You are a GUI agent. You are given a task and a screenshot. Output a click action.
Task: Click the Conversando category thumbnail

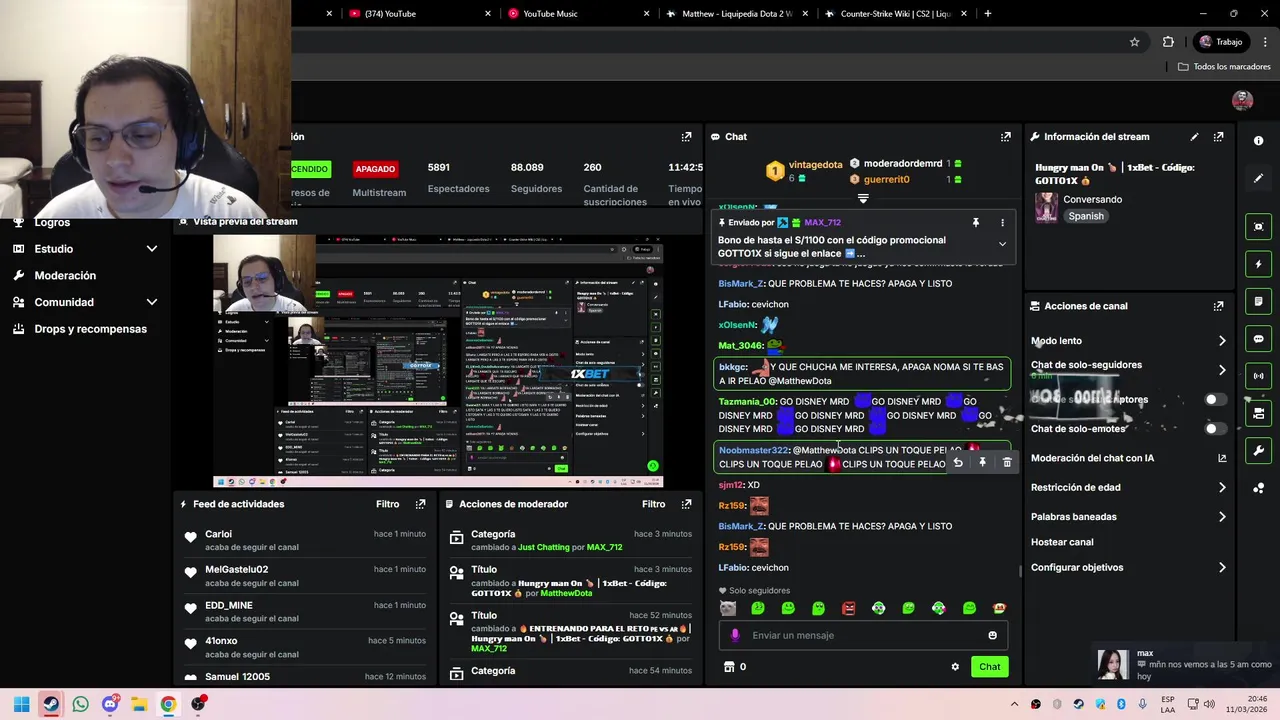pos(1046,207)
